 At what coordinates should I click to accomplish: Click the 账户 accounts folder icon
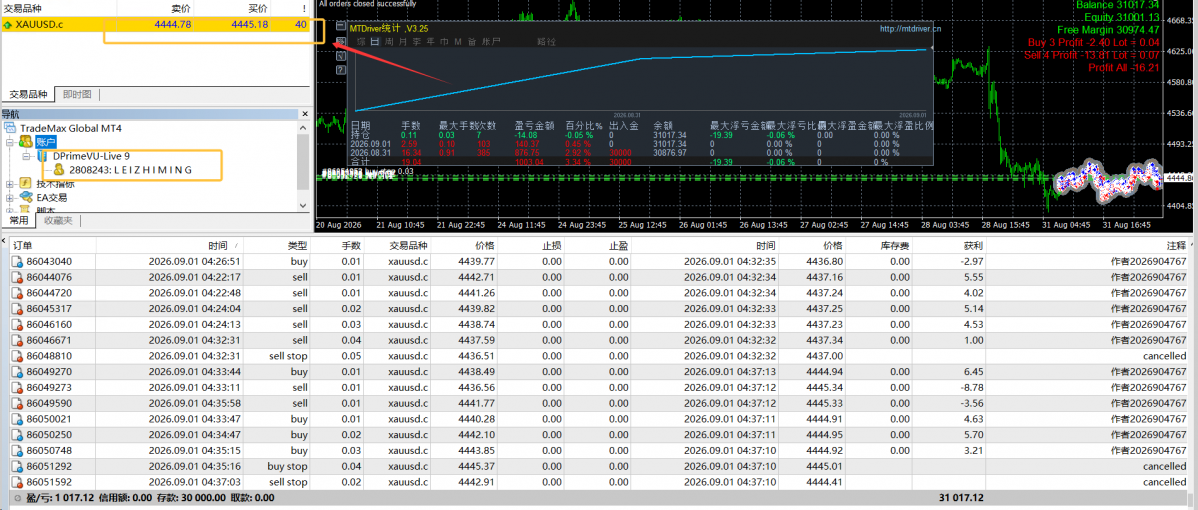(25, 141)
